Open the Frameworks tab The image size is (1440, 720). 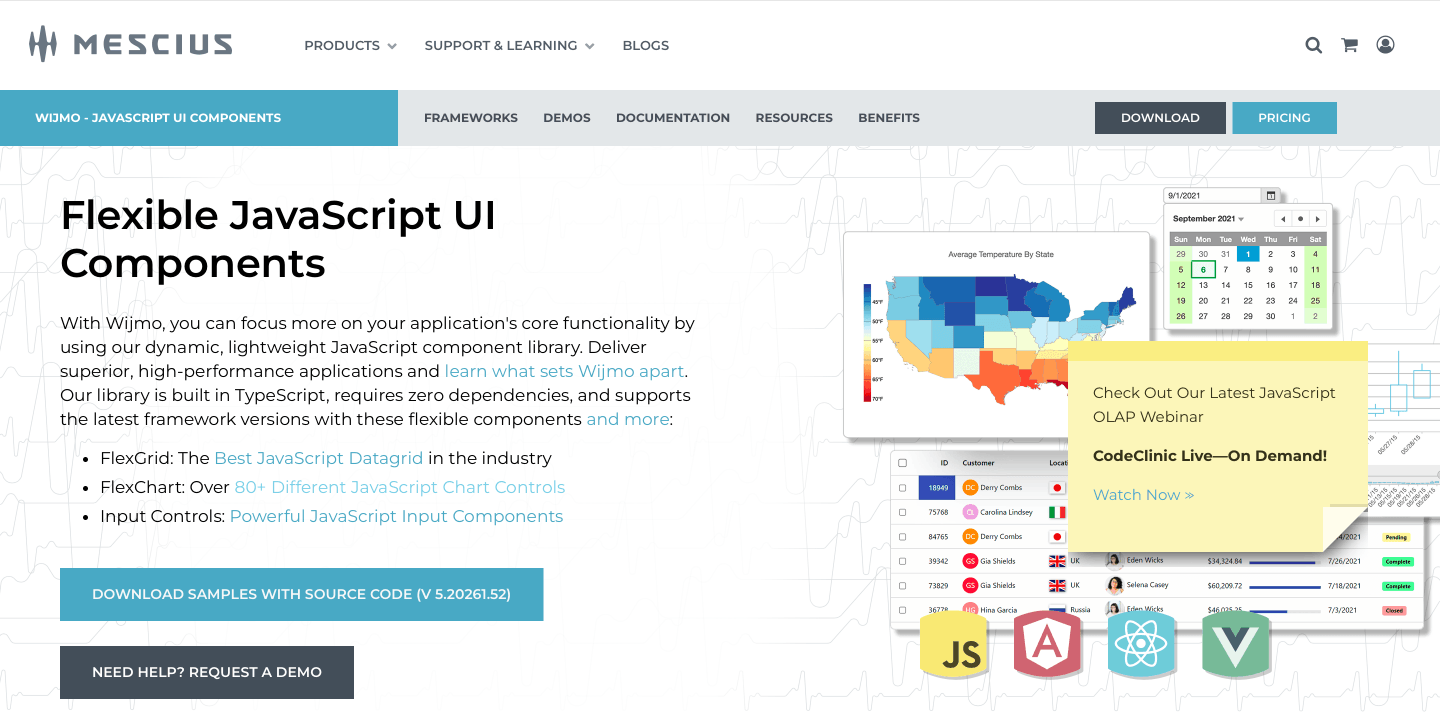pos(471,118)
